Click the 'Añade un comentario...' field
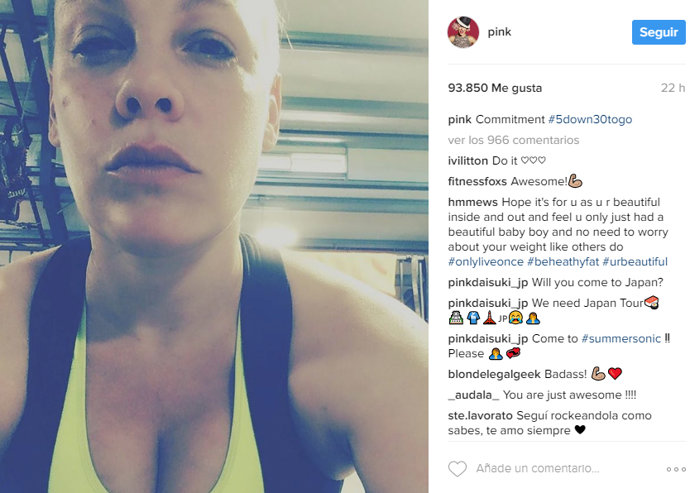The width and height of the screenshot is (690, 493). (537, 468)
